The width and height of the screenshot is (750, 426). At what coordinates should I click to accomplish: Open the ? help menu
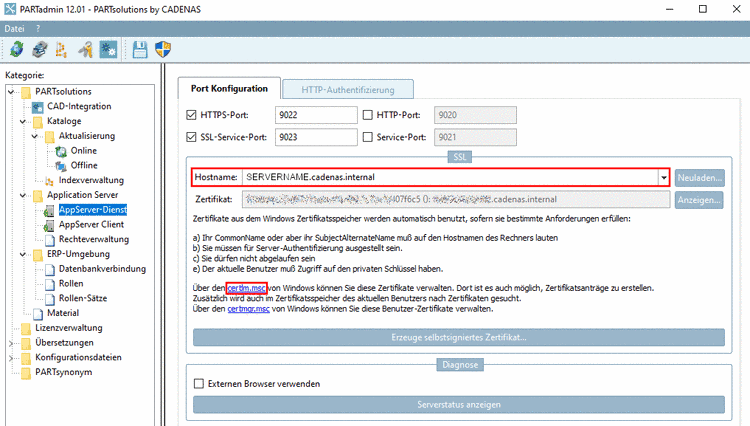38,29
